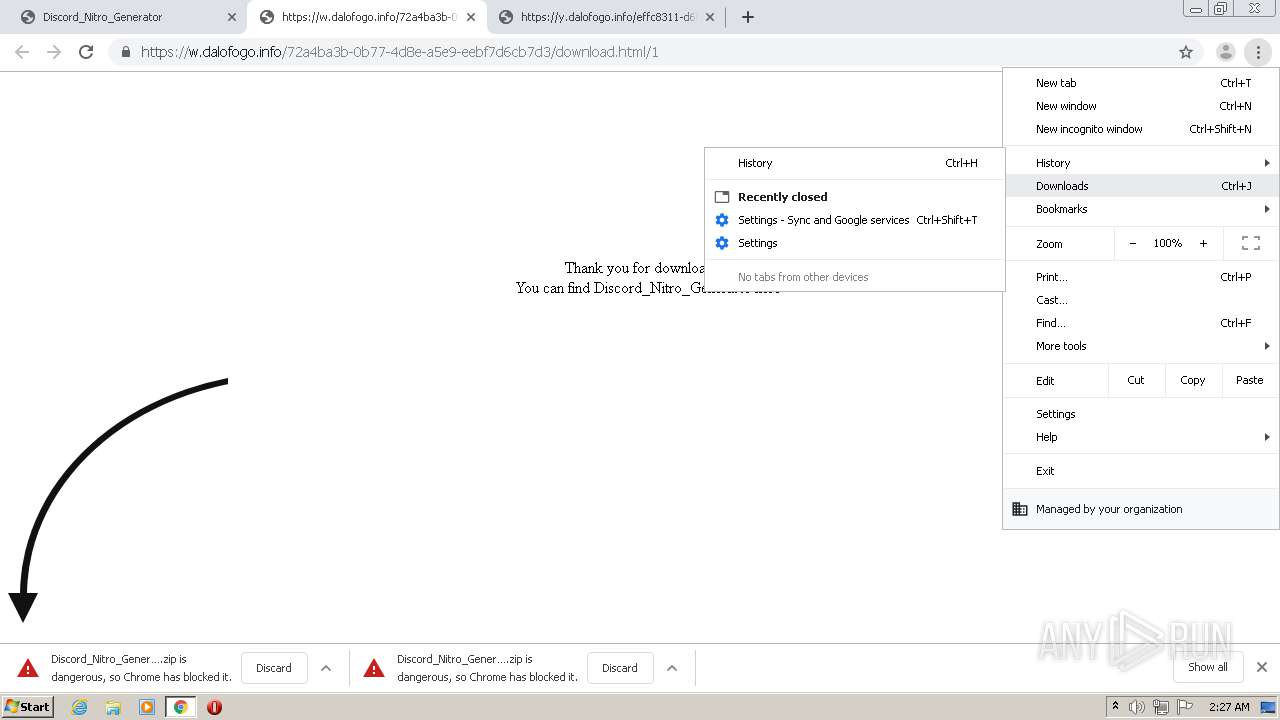
Task: Click the red Opera taskbar icon
Action: tap(214, 707)
